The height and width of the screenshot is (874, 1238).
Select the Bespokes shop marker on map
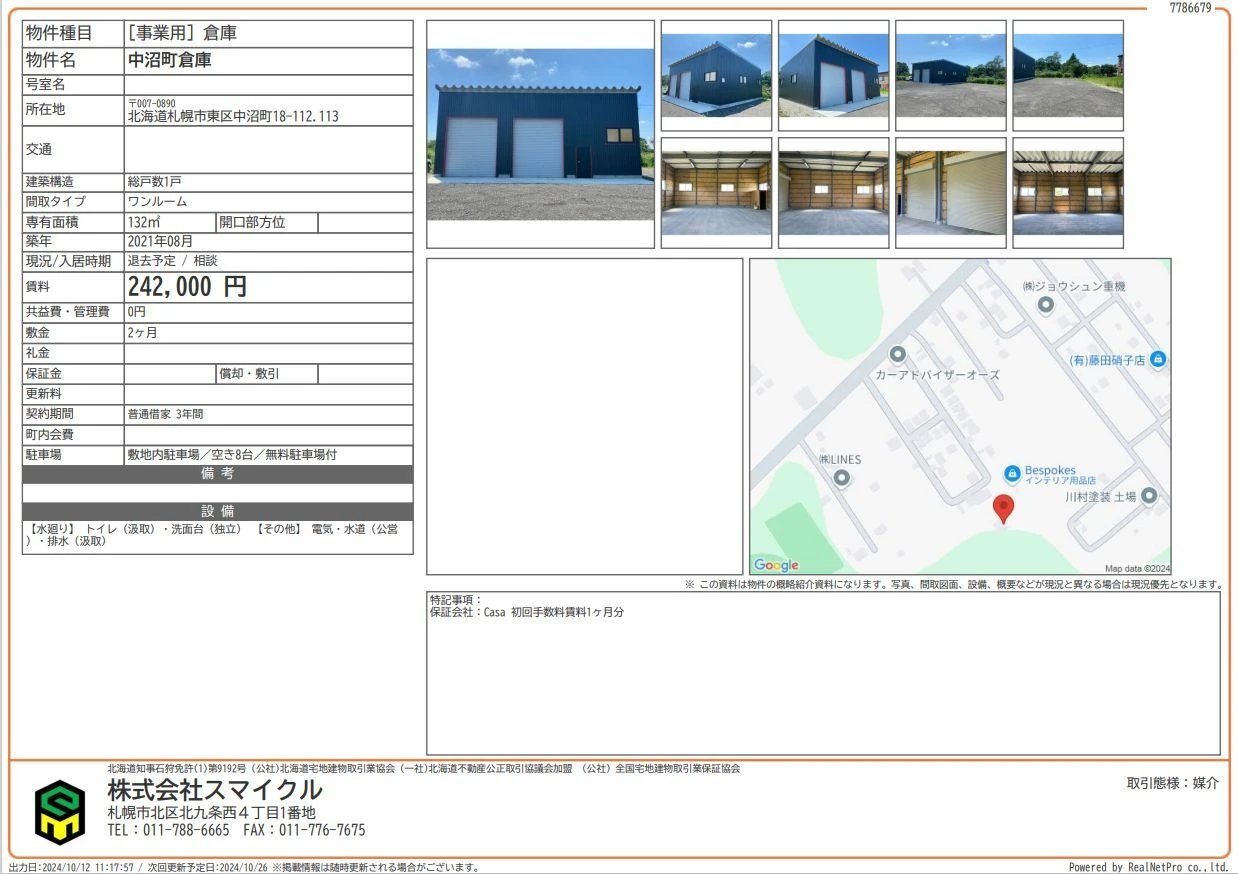[1012, 472]
